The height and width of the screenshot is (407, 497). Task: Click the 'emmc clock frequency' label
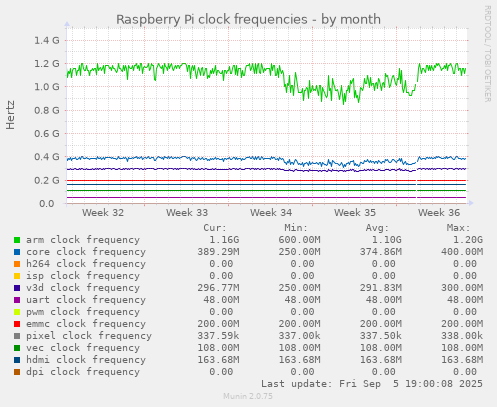(86, 324)
